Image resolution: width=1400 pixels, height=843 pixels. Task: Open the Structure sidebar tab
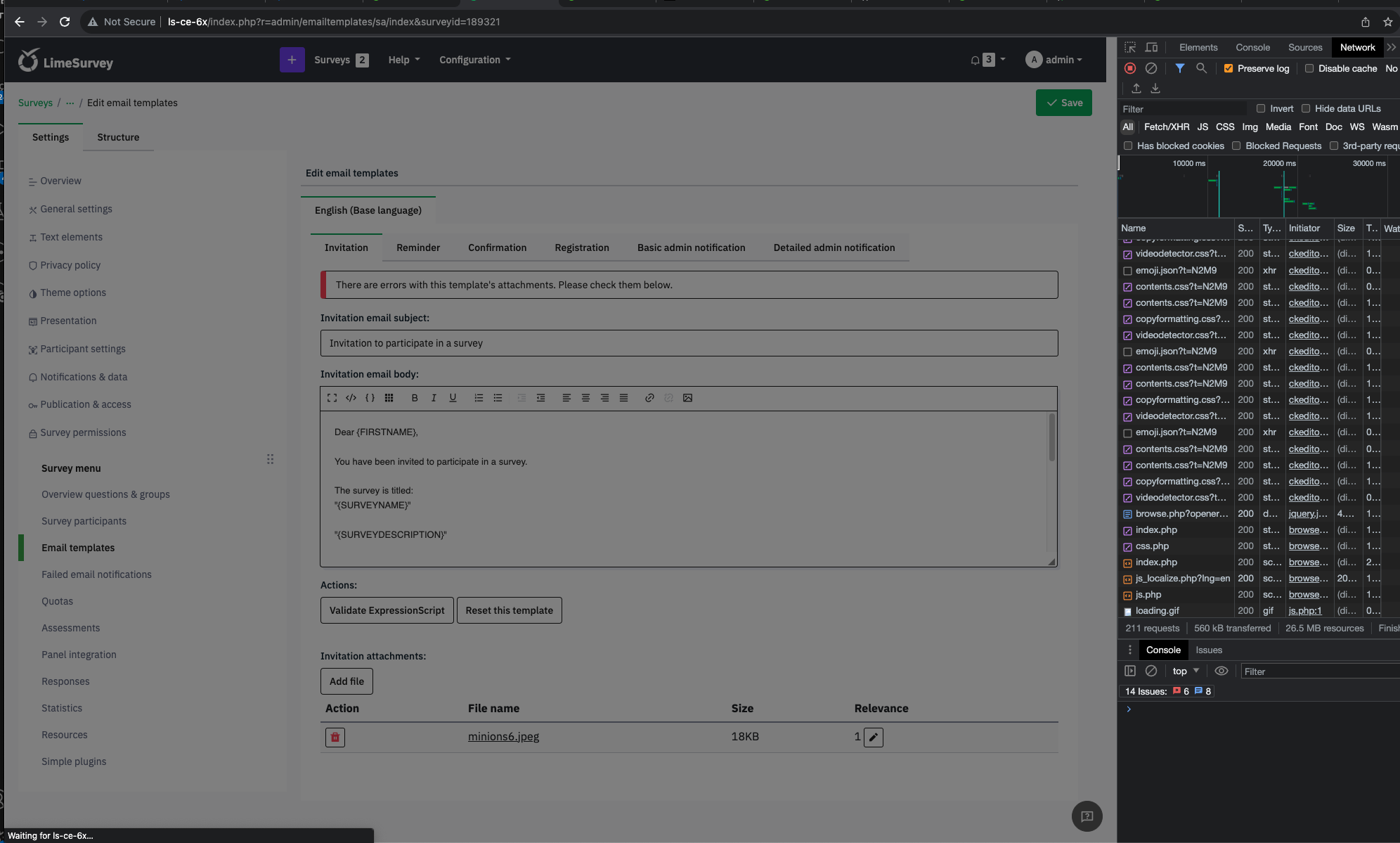tap(118, 137)
